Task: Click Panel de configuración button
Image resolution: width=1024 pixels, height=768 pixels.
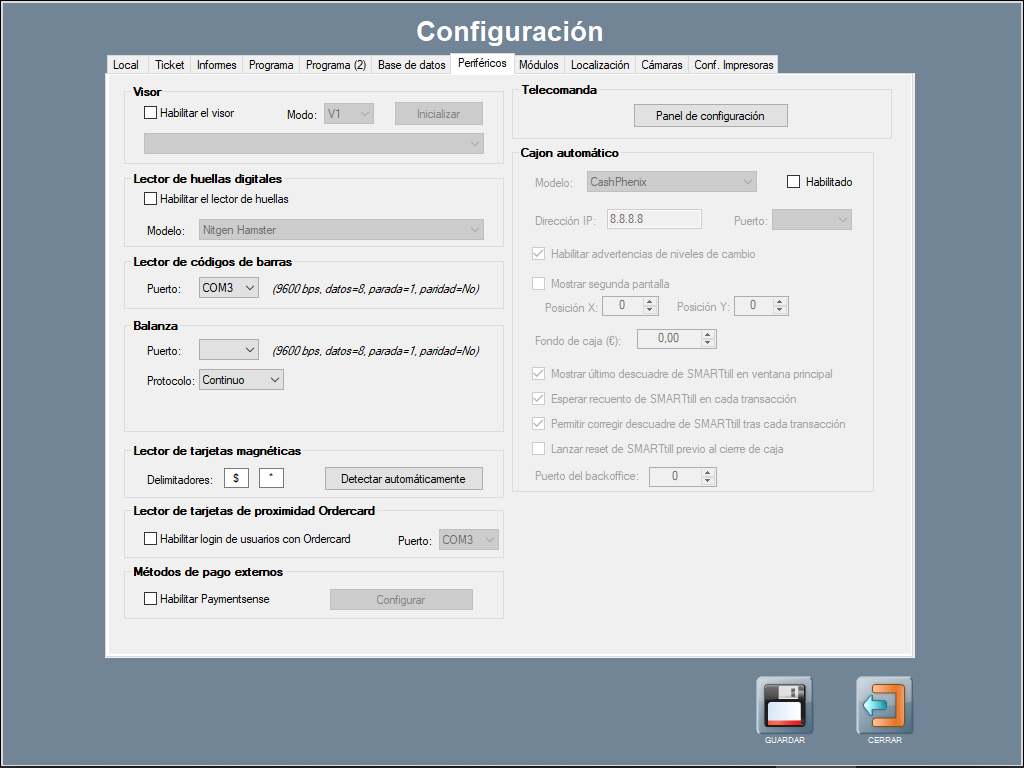Action: click(x=710, y=116)
